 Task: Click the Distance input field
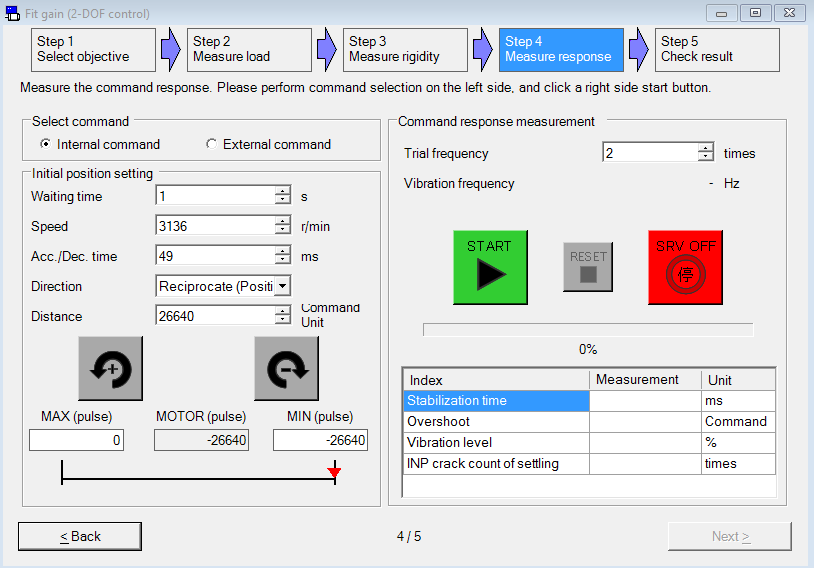click(215, 316)
